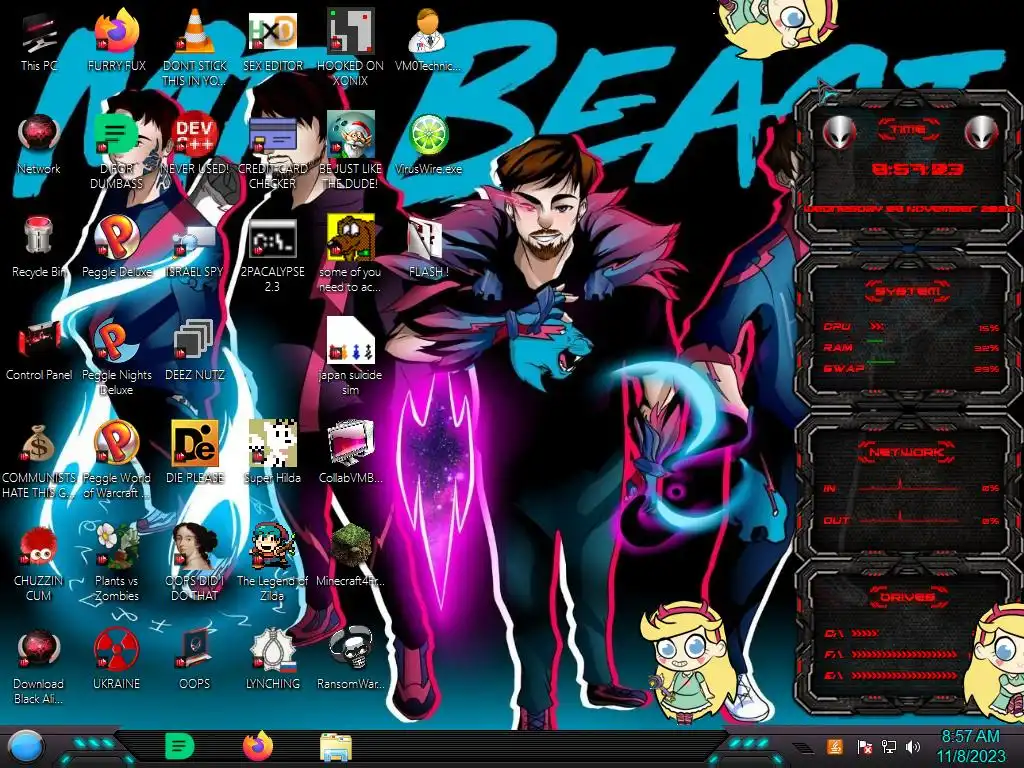Select the VLC cone DONT STICK icon
Viewport: 1024px width, 768px height.
tap(195, 47)
